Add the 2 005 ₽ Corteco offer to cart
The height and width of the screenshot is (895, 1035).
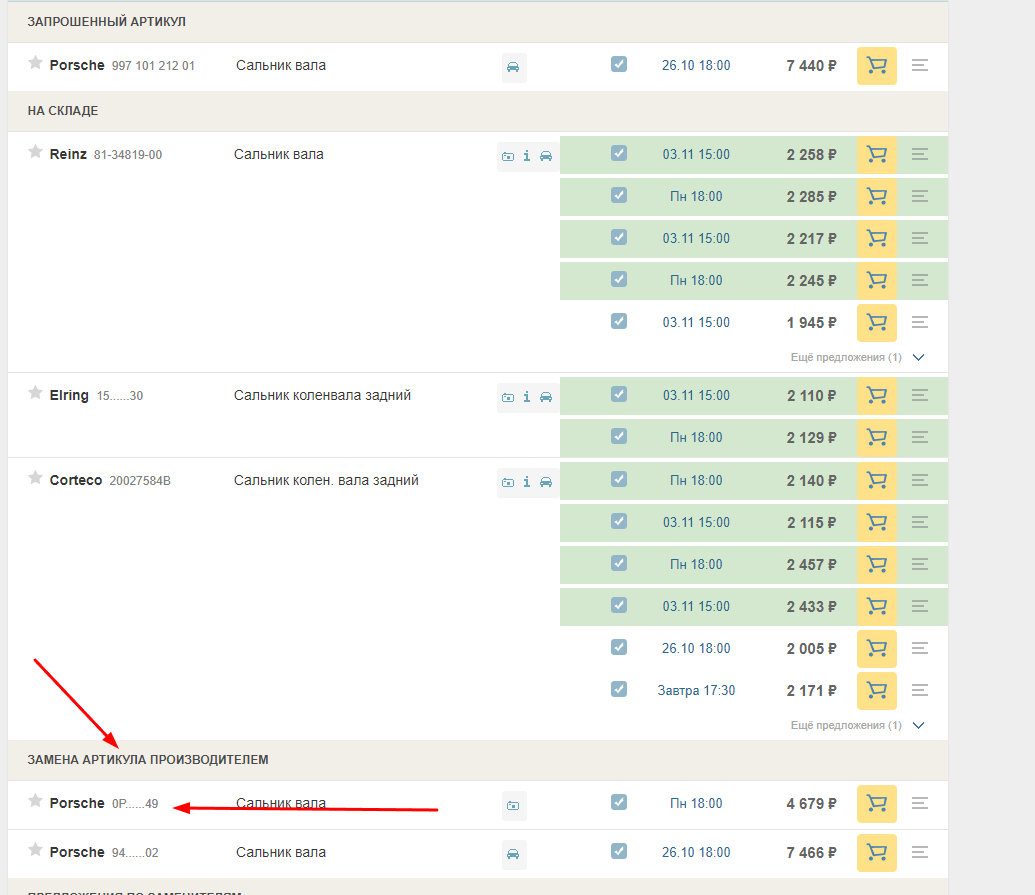[876, 649]
